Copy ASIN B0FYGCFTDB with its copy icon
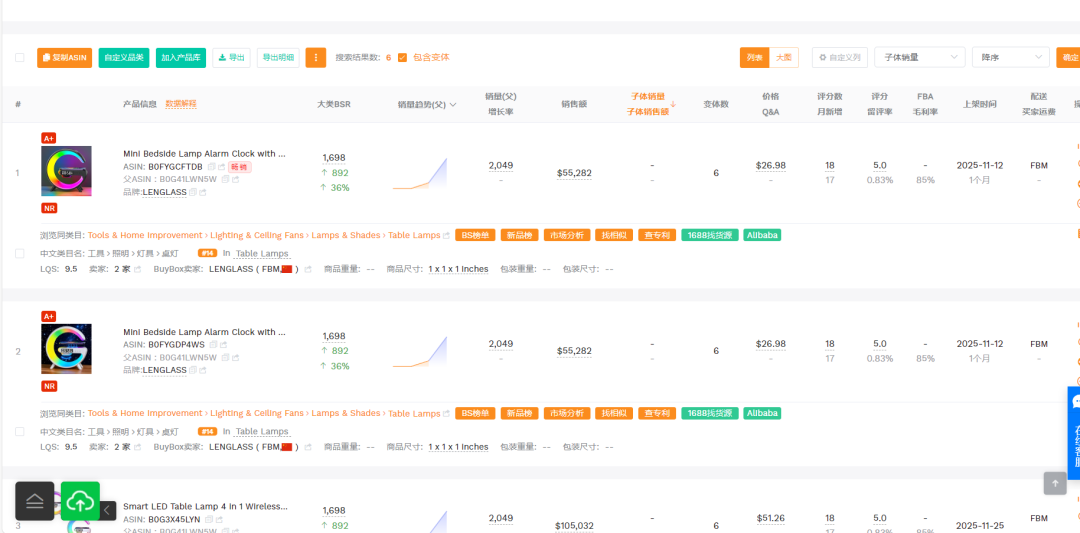The image size is (1080, 533). click(x=212, y=167)
